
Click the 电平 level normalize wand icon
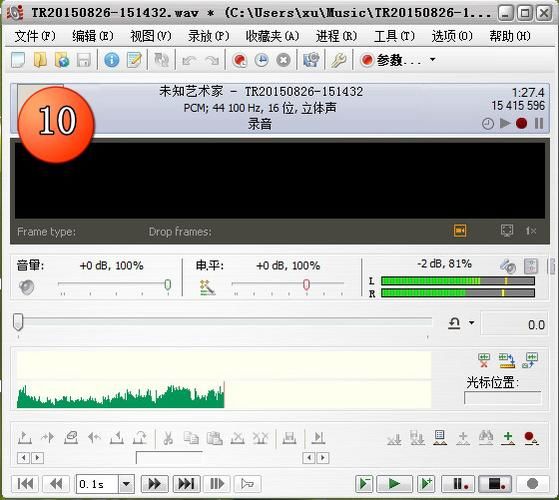pos(207,287)
